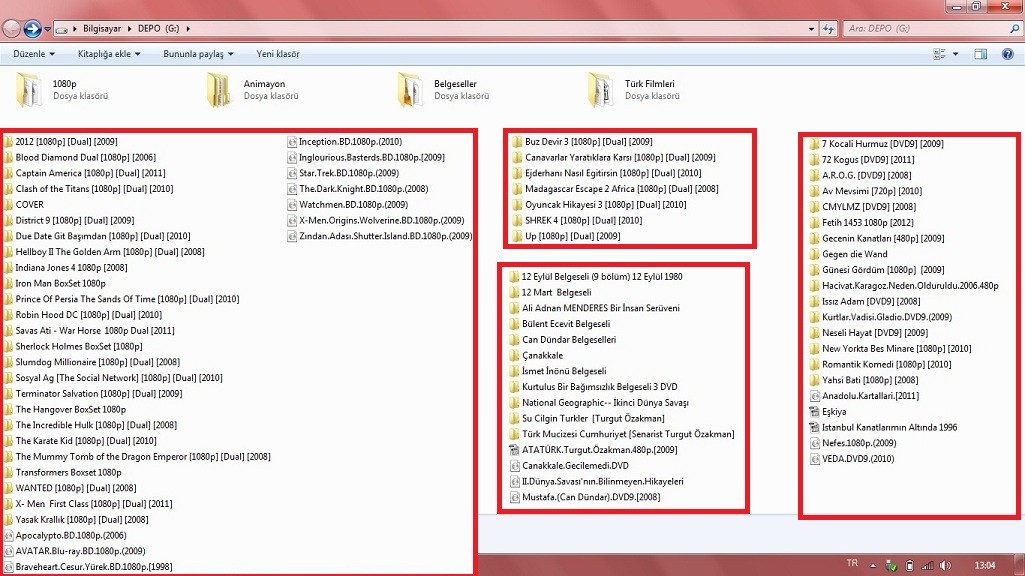Image resolution: width=1025 pixels, height=576 pixels.
Task: Toggle the preview pane icon
Action: pos(981,54)
